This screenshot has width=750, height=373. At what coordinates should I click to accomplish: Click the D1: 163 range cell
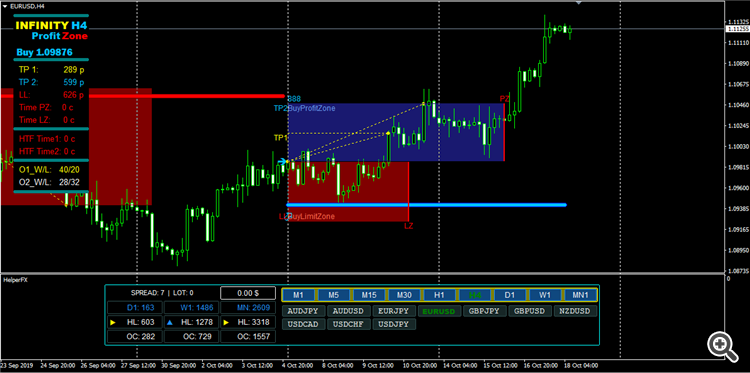(135, 307)
